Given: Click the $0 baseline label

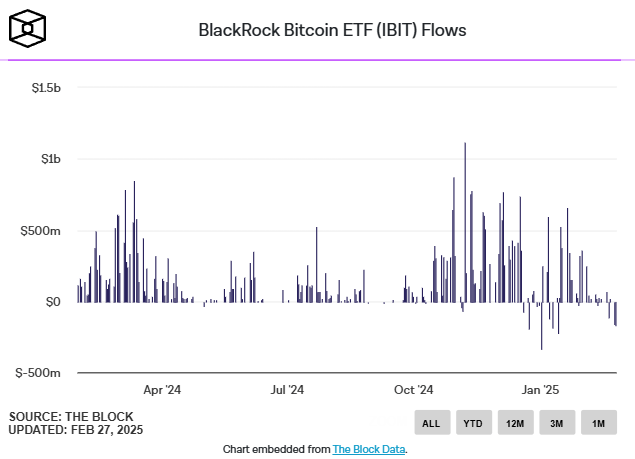Looking at the screenshot, I should [x=51, y=302].
